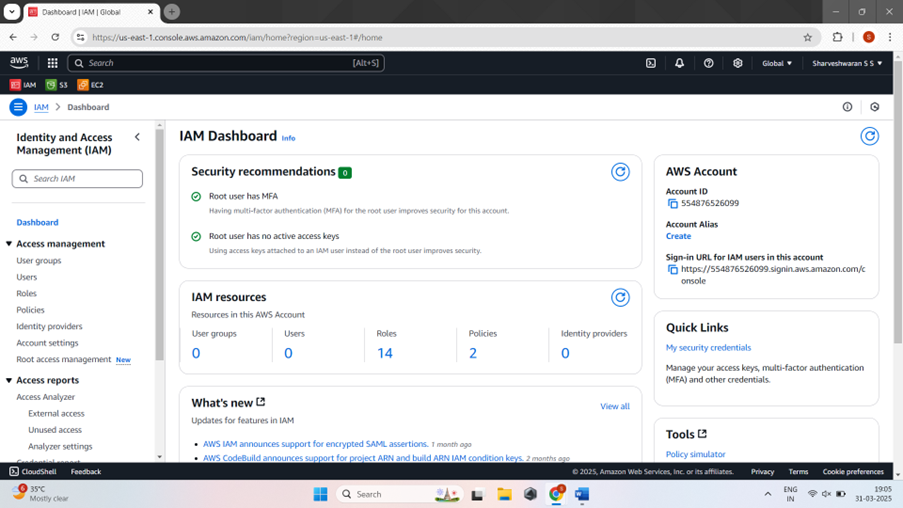Open Policies in sidebar
The image size is (903, 508).
(x=31, y=310)
